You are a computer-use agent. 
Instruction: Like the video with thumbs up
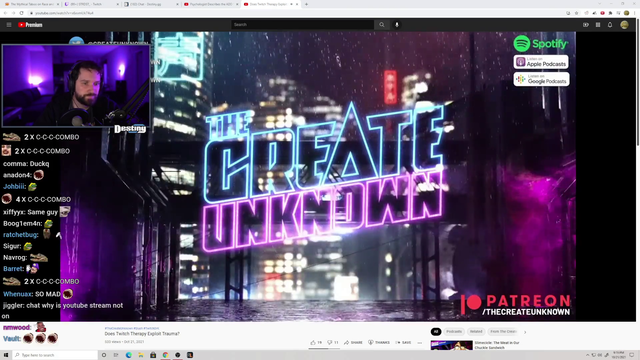[316, 342]
